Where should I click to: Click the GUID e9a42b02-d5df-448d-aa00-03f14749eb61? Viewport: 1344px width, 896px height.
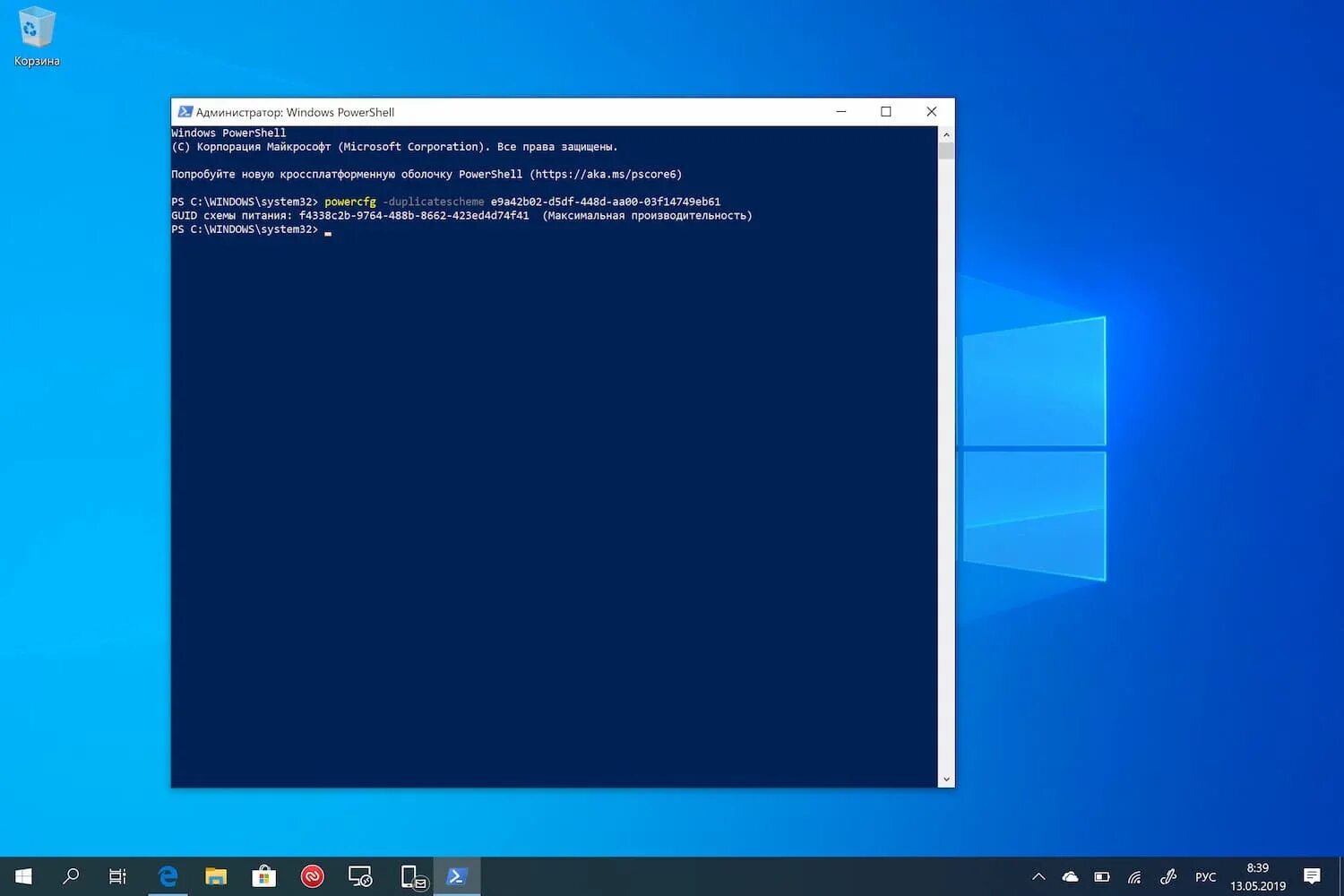click(x=606, y=202)
